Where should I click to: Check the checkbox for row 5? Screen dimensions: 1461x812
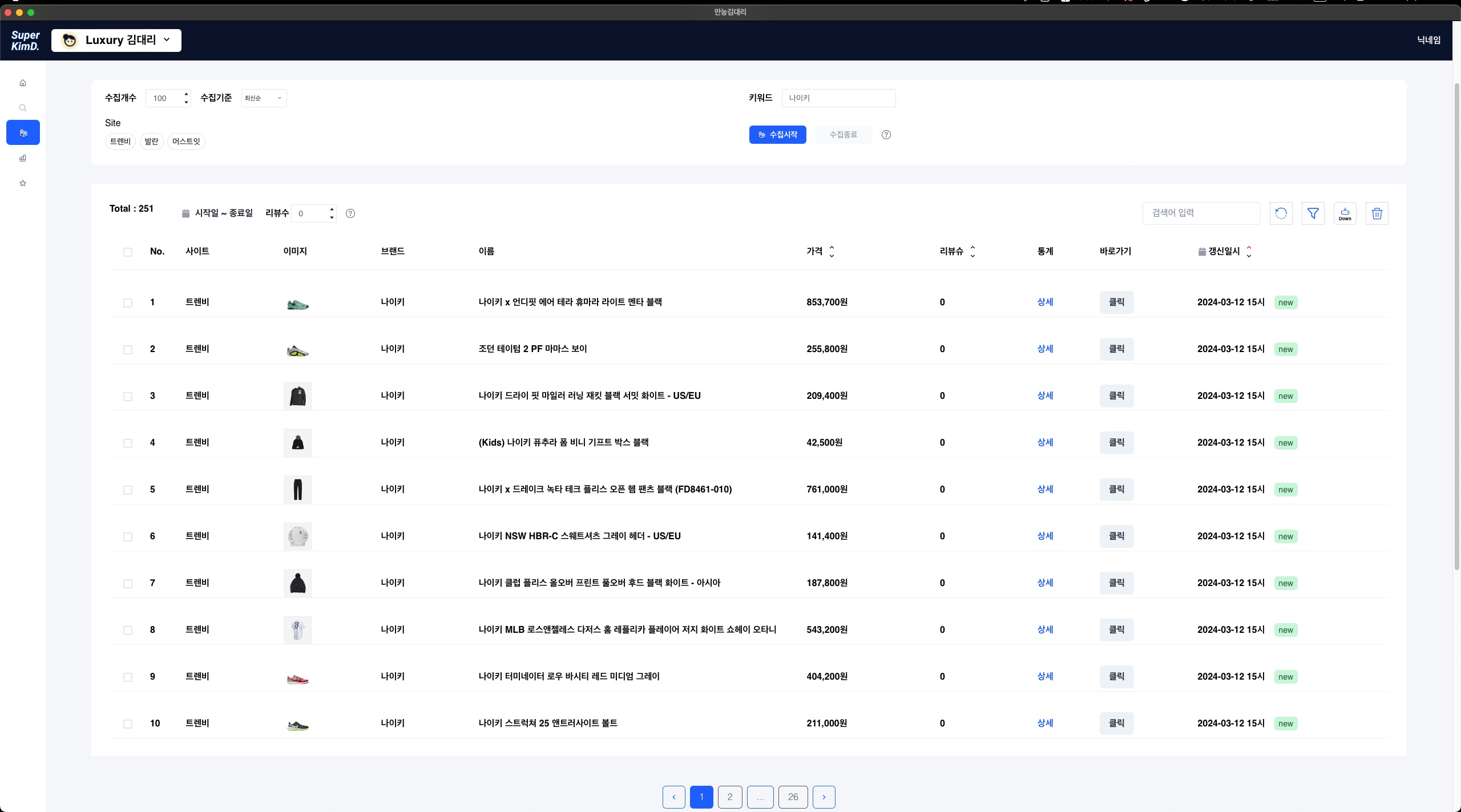128,490
